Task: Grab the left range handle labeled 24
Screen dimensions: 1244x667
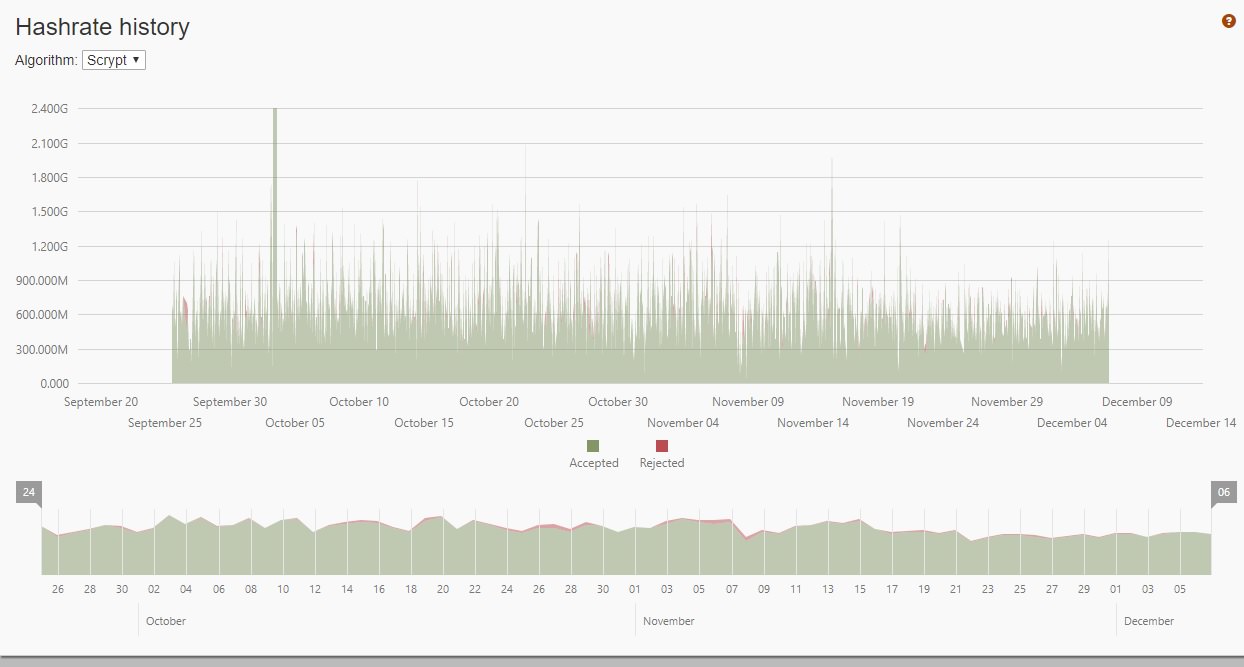Action: pyautogui.click(x=29, y=492)
